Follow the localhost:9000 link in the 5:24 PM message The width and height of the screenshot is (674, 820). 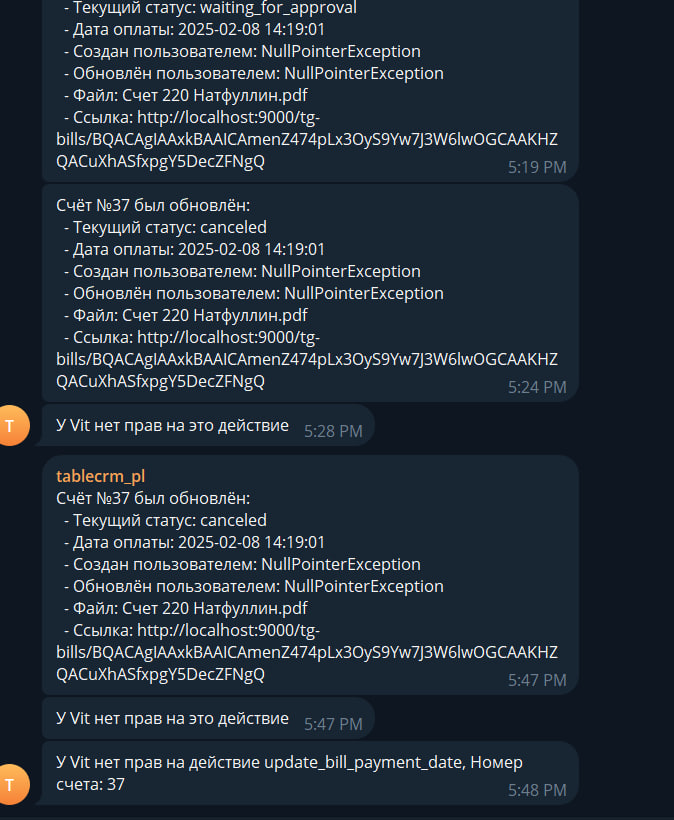pos(307,359)
